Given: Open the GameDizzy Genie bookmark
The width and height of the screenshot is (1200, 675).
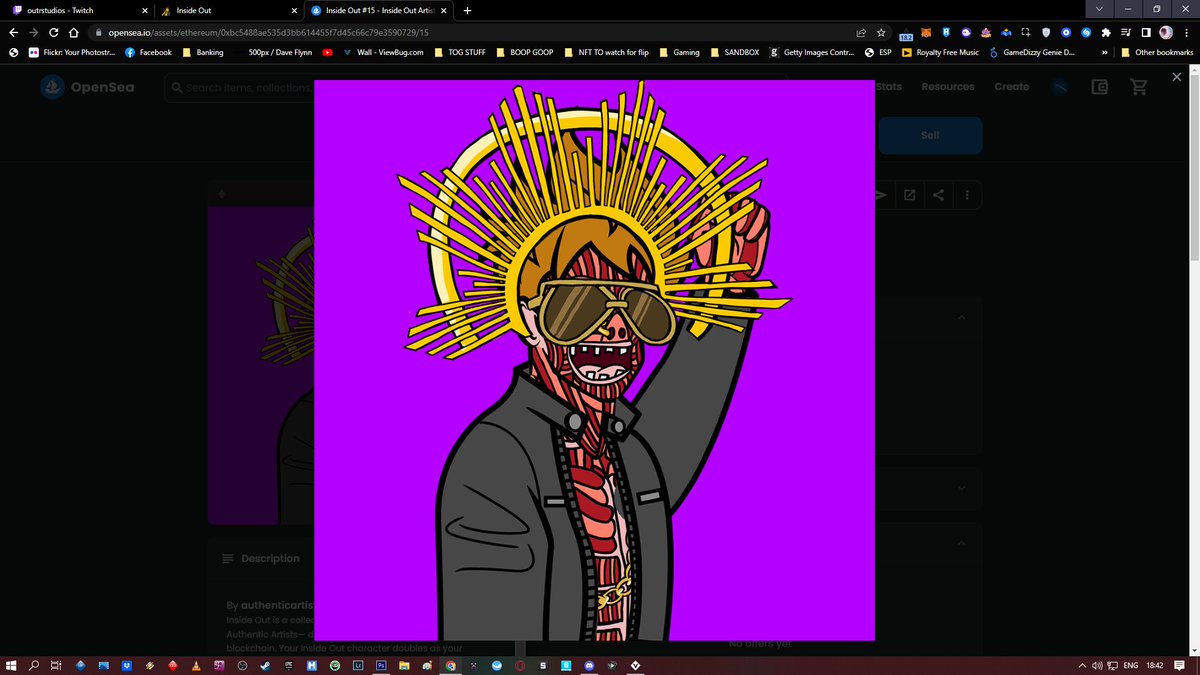Looking at the screenshot, I should 1031,52.
